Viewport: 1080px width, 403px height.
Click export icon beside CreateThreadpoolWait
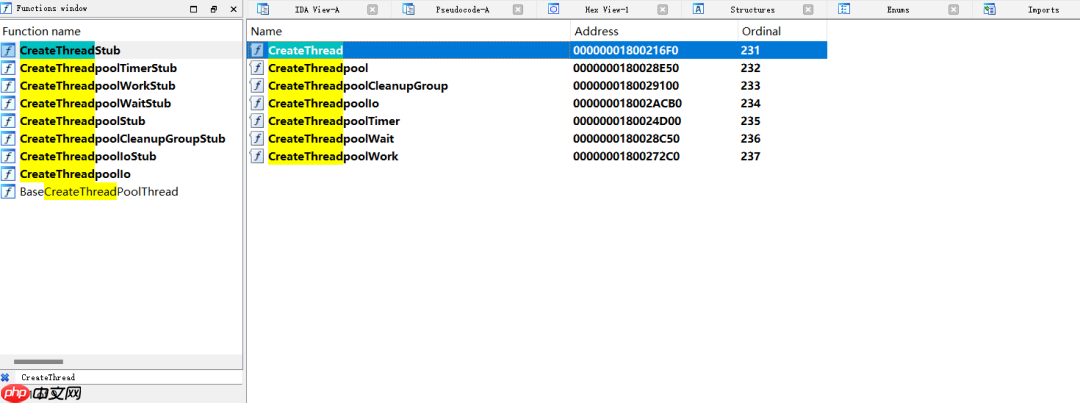pyautogui.click(x=257, y=138)
